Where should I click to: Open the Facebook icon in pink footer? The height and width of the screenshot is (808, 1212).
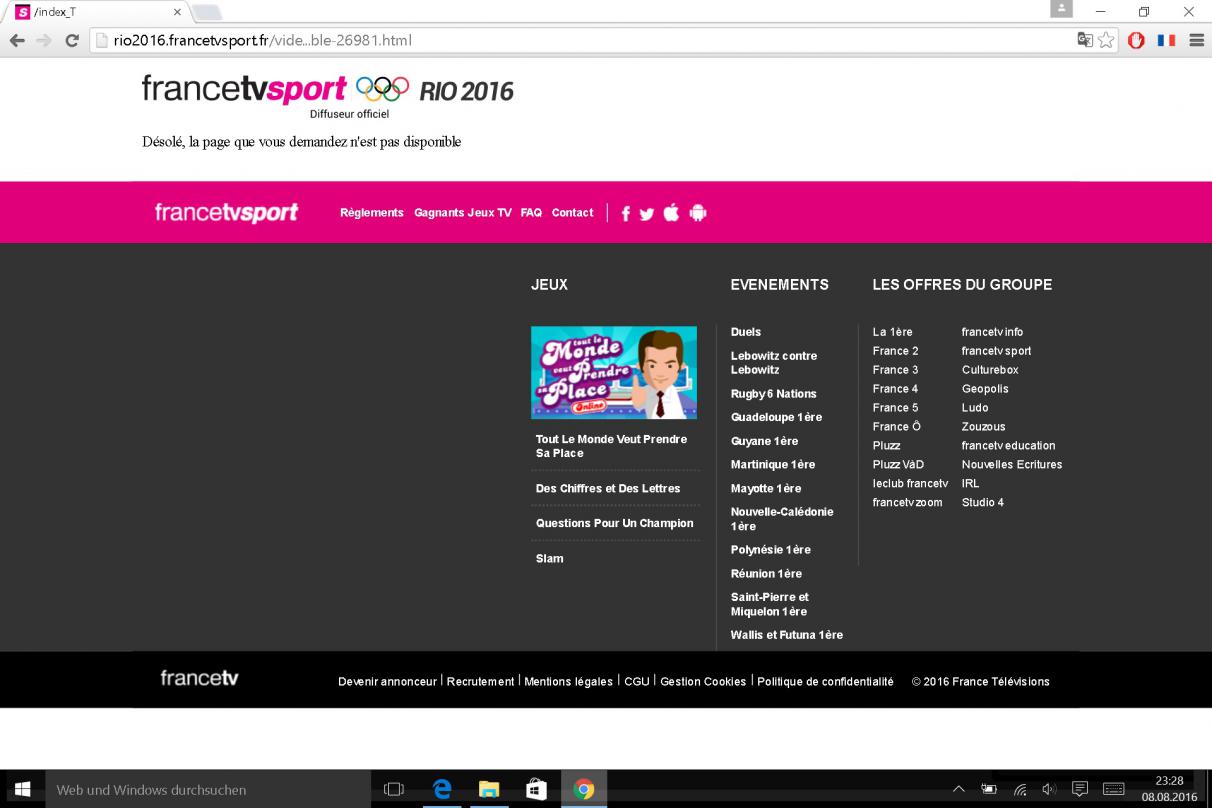tap(626, 213)
